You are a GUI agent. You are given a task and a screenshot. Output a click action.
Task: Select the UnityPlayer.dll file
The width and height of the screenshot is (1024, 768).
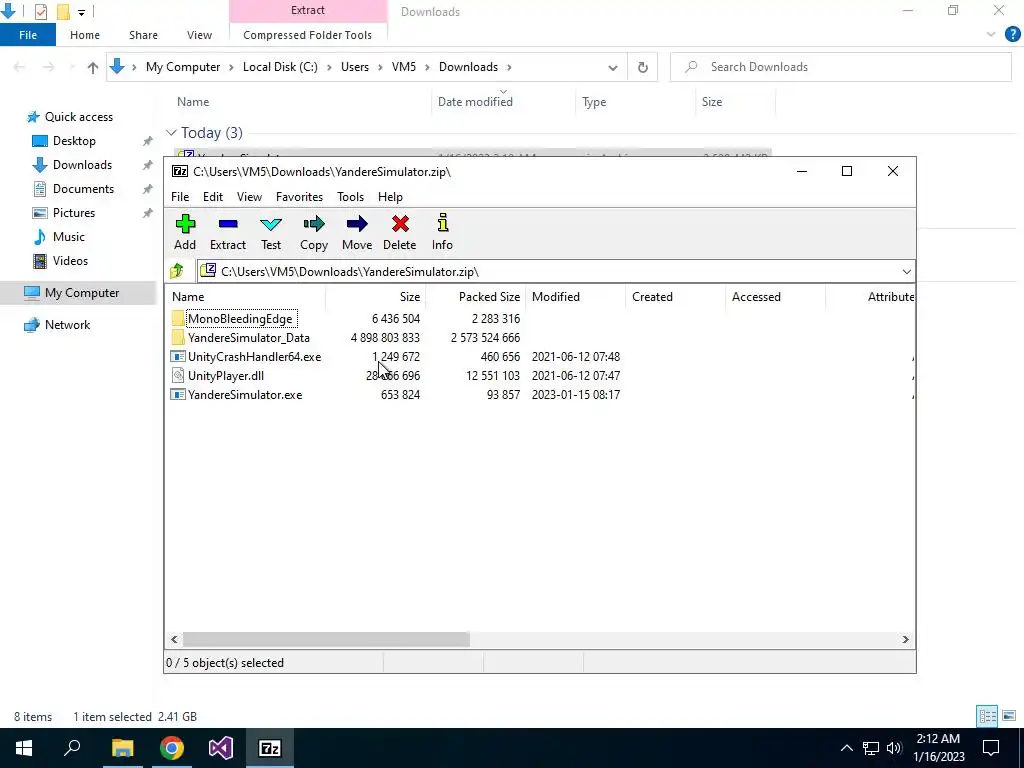226,376
